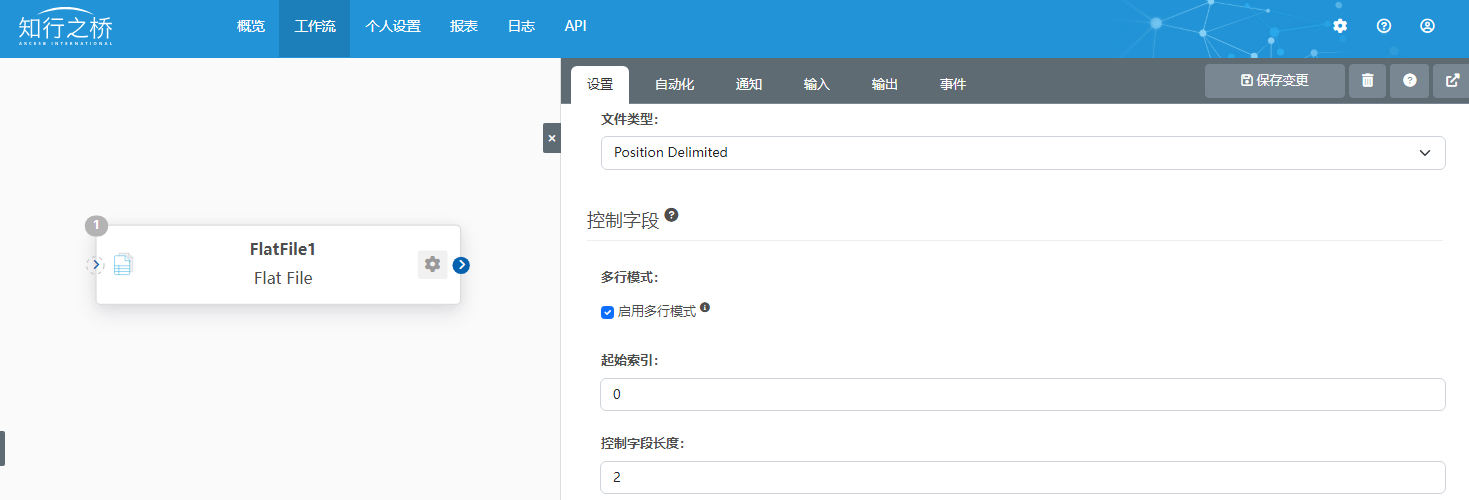Click the help question mark in header
Viewport: 1469px width, 500px height.
coord(1384,26)
